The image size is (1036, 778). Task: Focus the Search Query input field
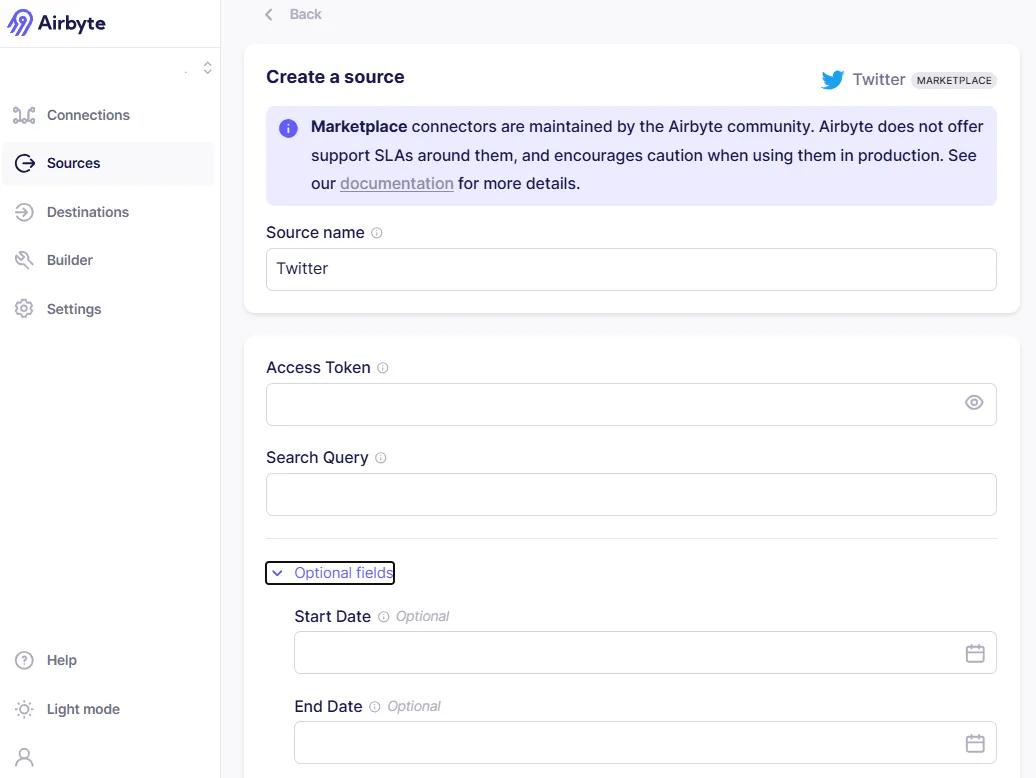[631, 495]
